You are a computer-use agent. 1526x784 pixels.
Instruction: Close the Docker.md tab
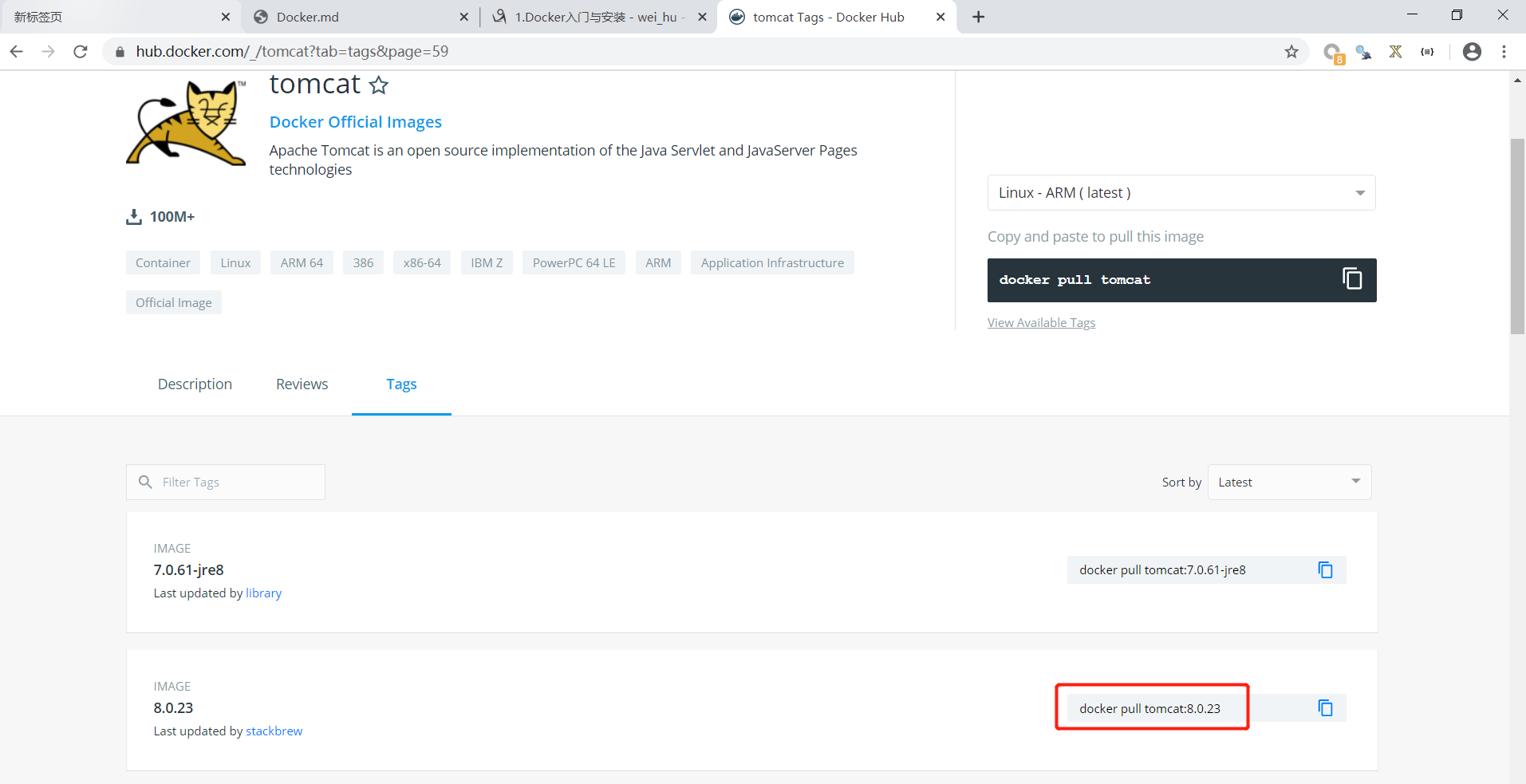[464, 17]
